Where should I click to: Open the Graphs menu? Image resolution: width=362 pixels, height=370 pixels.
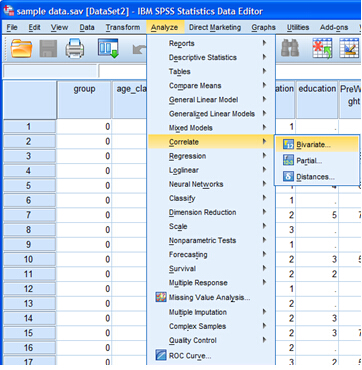(263, 27)
